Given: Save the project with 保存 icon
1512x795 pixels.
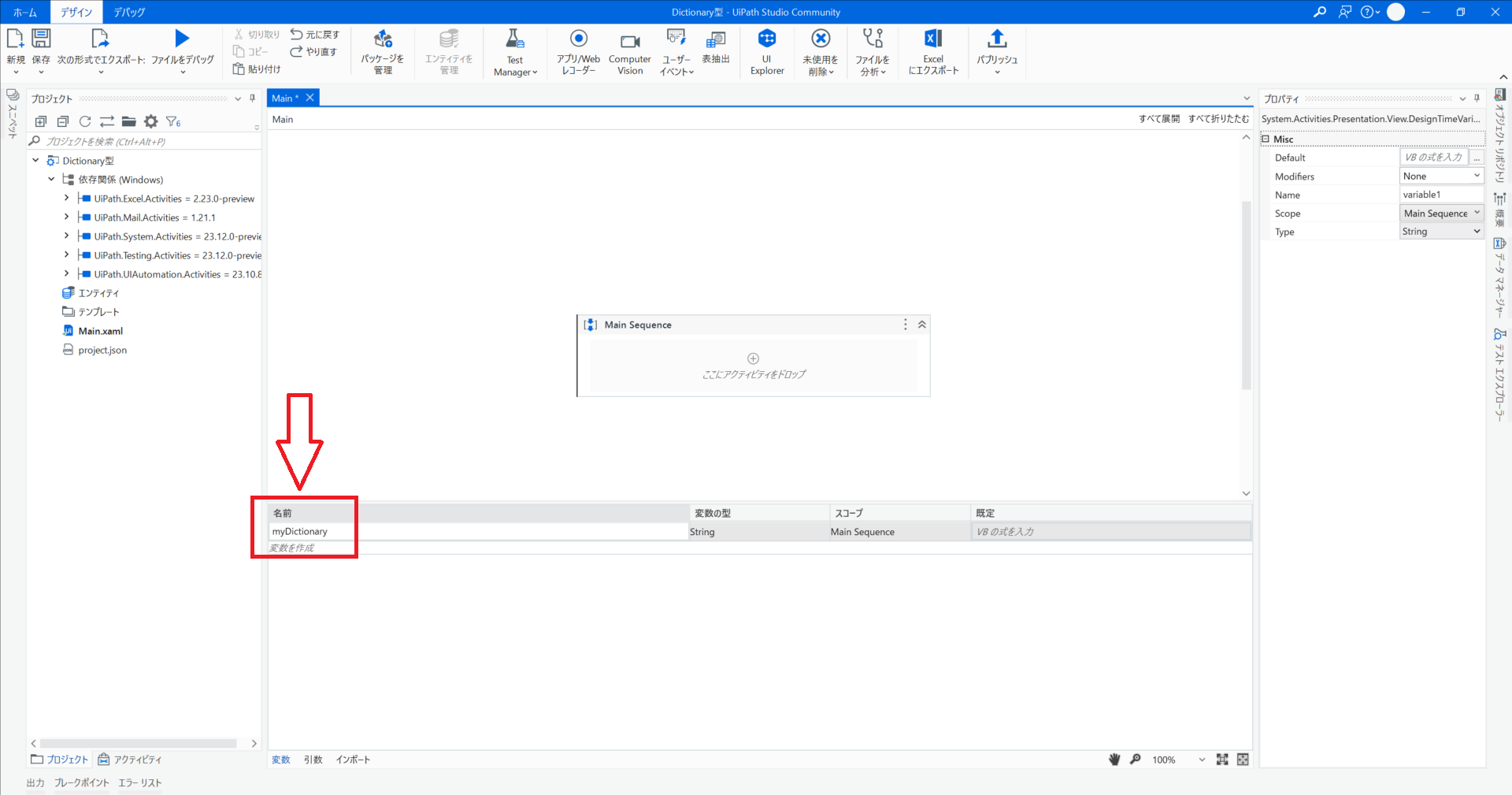Looking at the screenshot, I should point(41,39).
